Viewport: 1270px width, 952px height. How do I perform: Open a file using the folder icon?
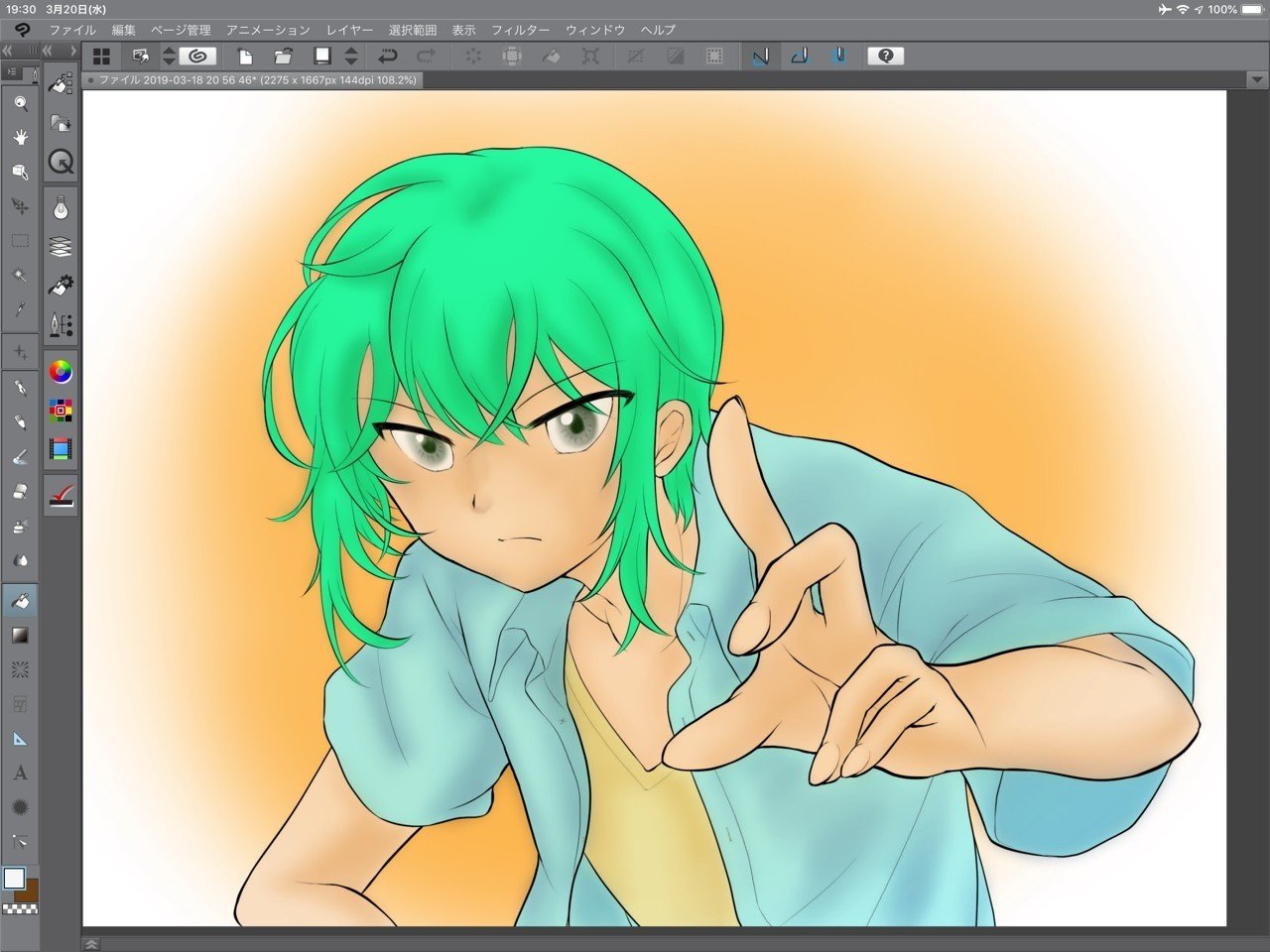pyautogui.click(x=283, y=57)
